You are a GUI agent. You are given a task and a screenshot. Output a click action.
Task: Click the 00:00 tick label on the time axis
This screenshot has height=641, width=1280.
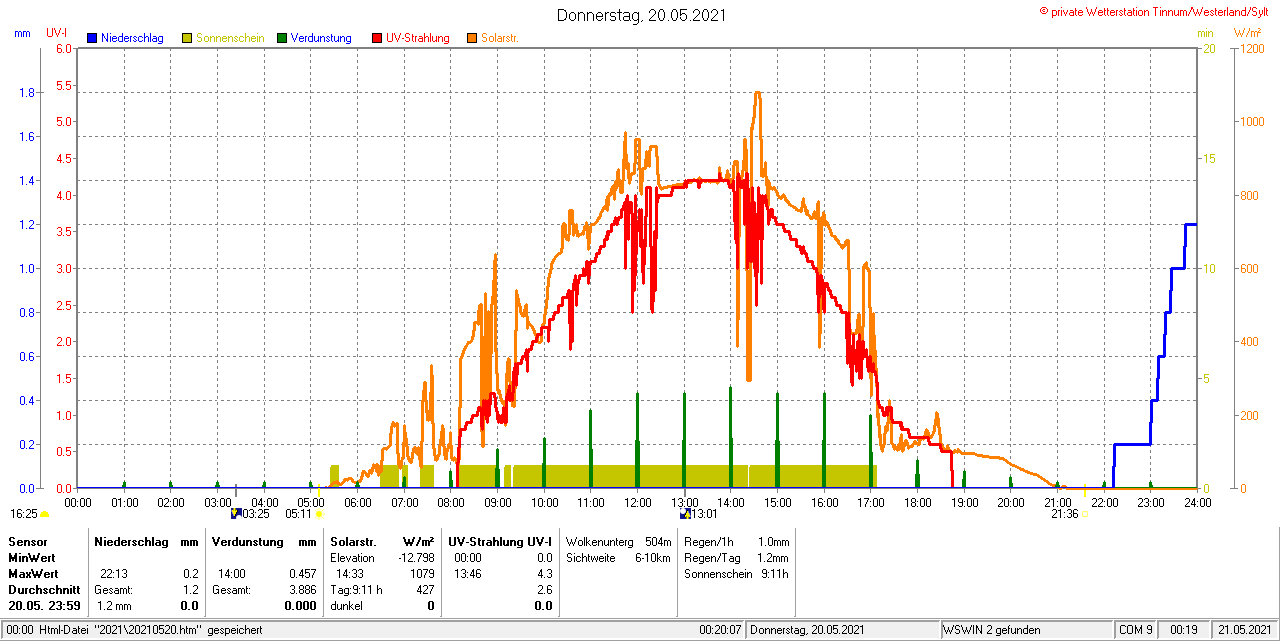78,502
